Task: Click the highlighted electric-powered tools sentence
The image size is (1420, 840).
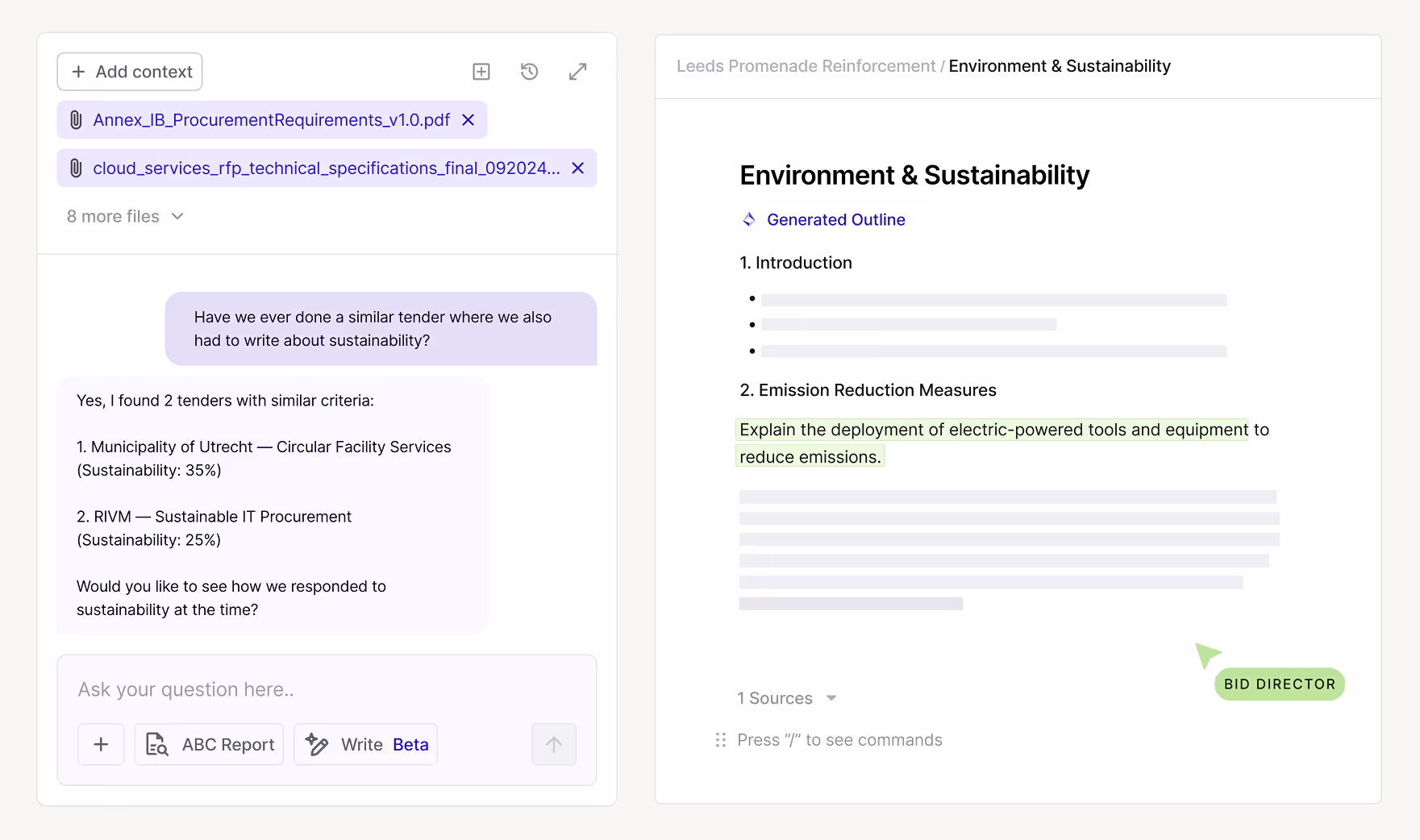Action: tap(993, 430)
